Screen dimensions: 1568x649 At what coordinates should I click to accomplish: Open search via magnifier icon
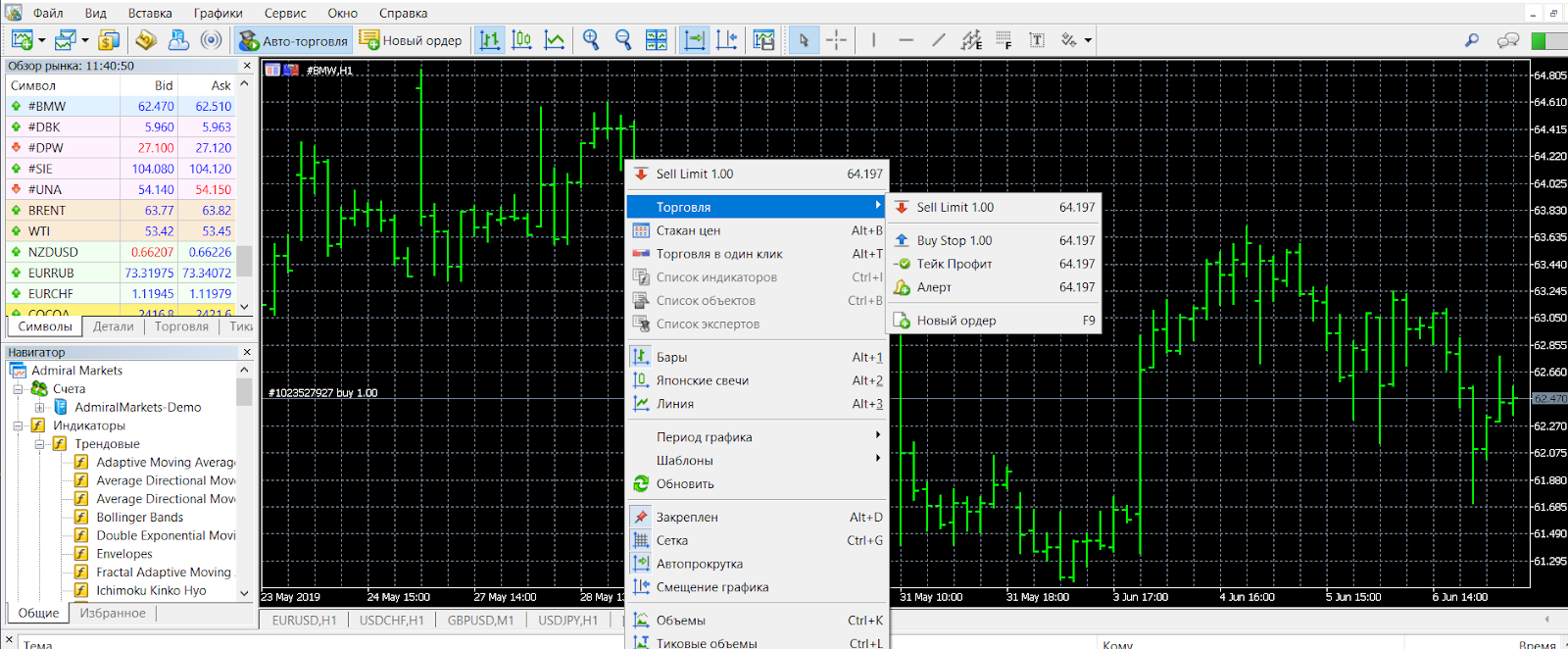tap(1472, 40)
